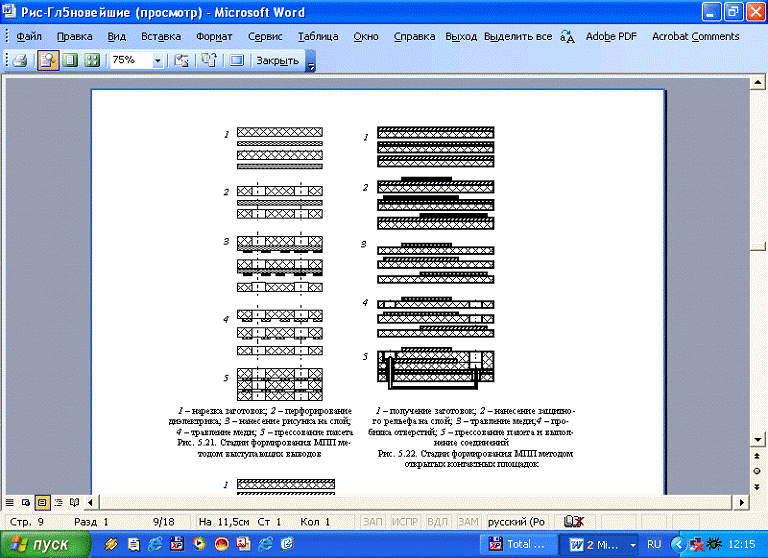
Task: Open the Вставка menu
Action: 161,36
